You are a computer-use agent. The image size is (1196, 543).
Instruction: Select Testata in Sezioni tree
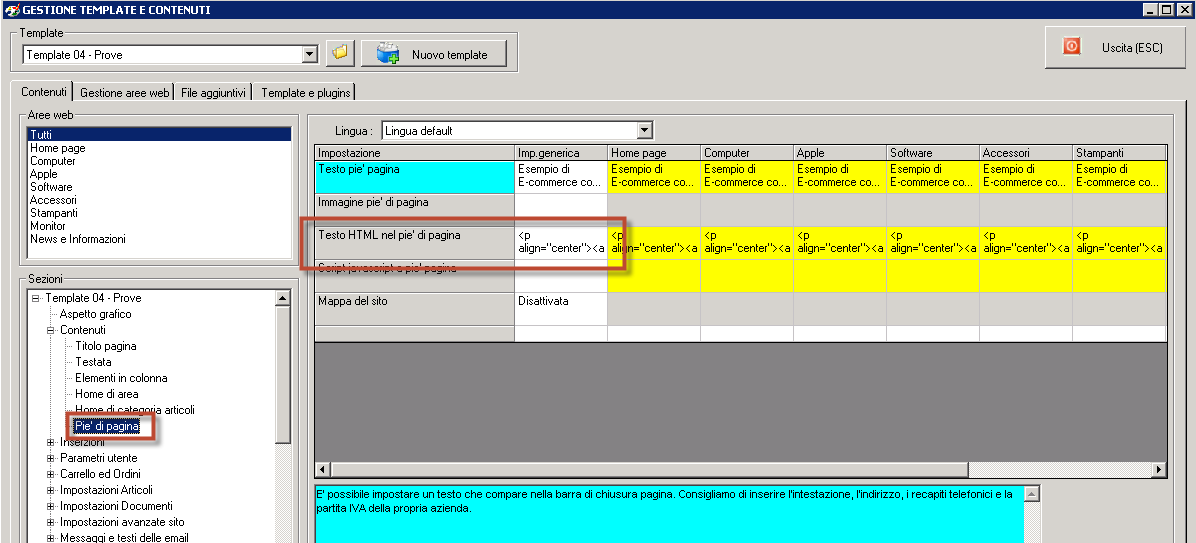pos(93,362)
